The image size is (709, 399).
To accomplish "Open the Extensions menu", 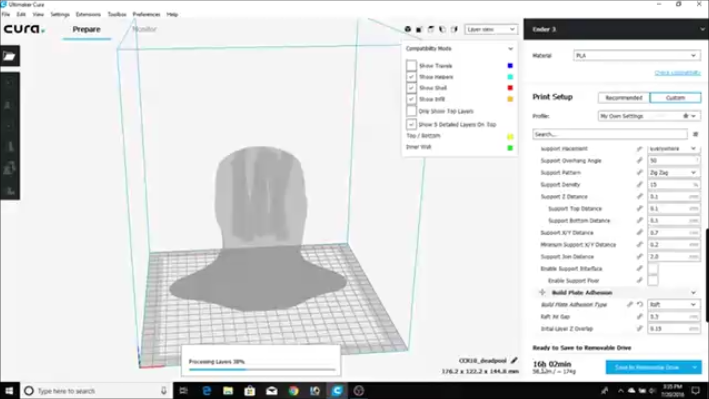I will (x=88, y=14).
